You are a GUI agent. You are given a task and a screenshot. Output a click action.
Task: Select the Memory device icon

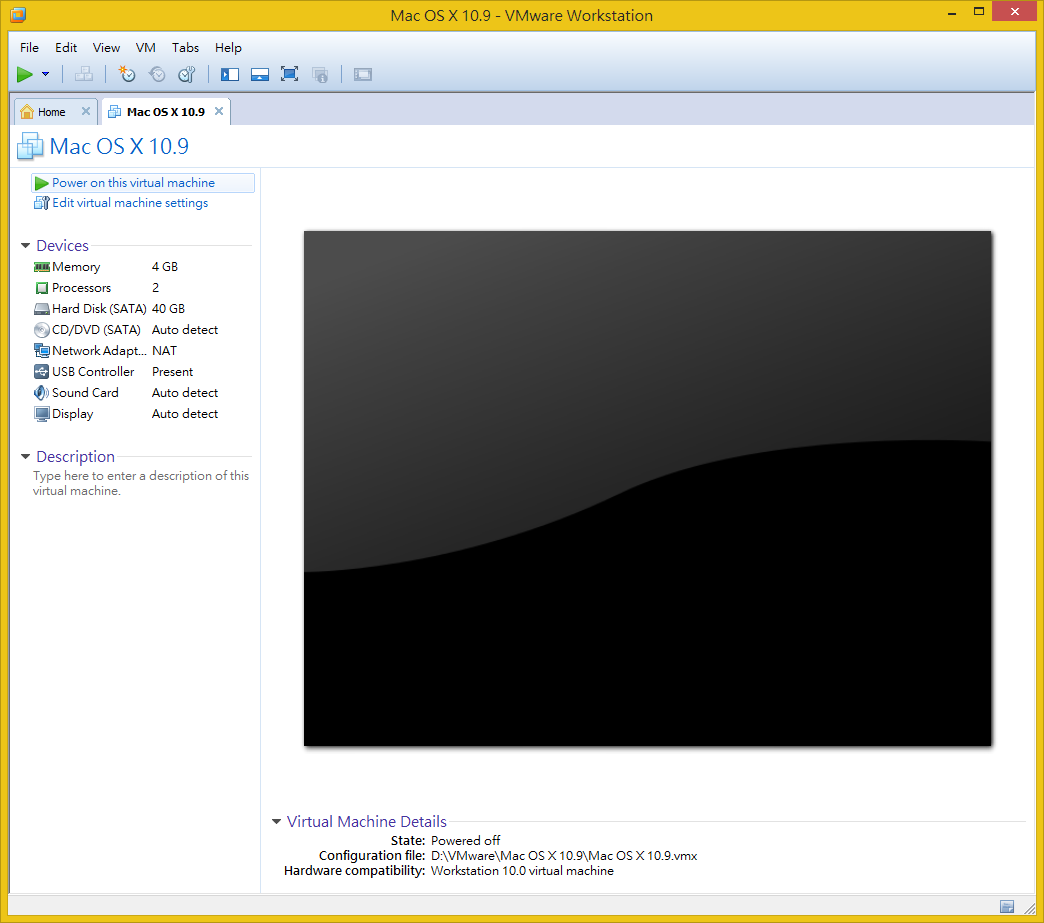click(41, 267)
